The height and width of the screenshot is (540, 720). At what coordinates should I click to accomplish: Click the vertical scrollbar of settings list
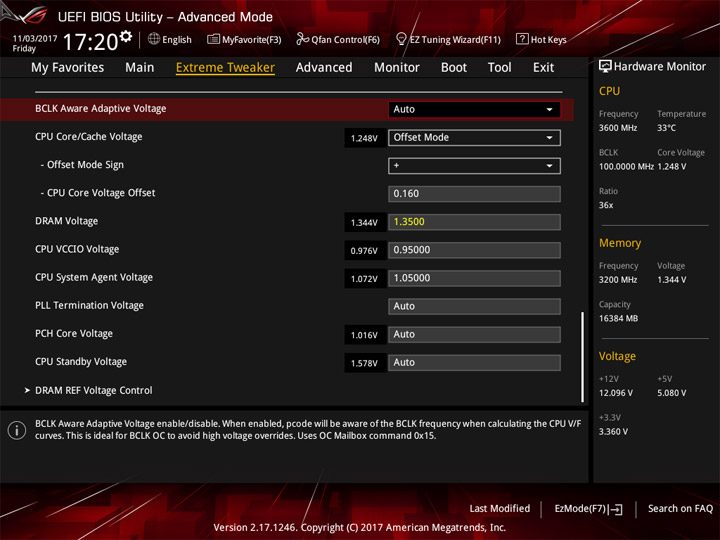582,357
